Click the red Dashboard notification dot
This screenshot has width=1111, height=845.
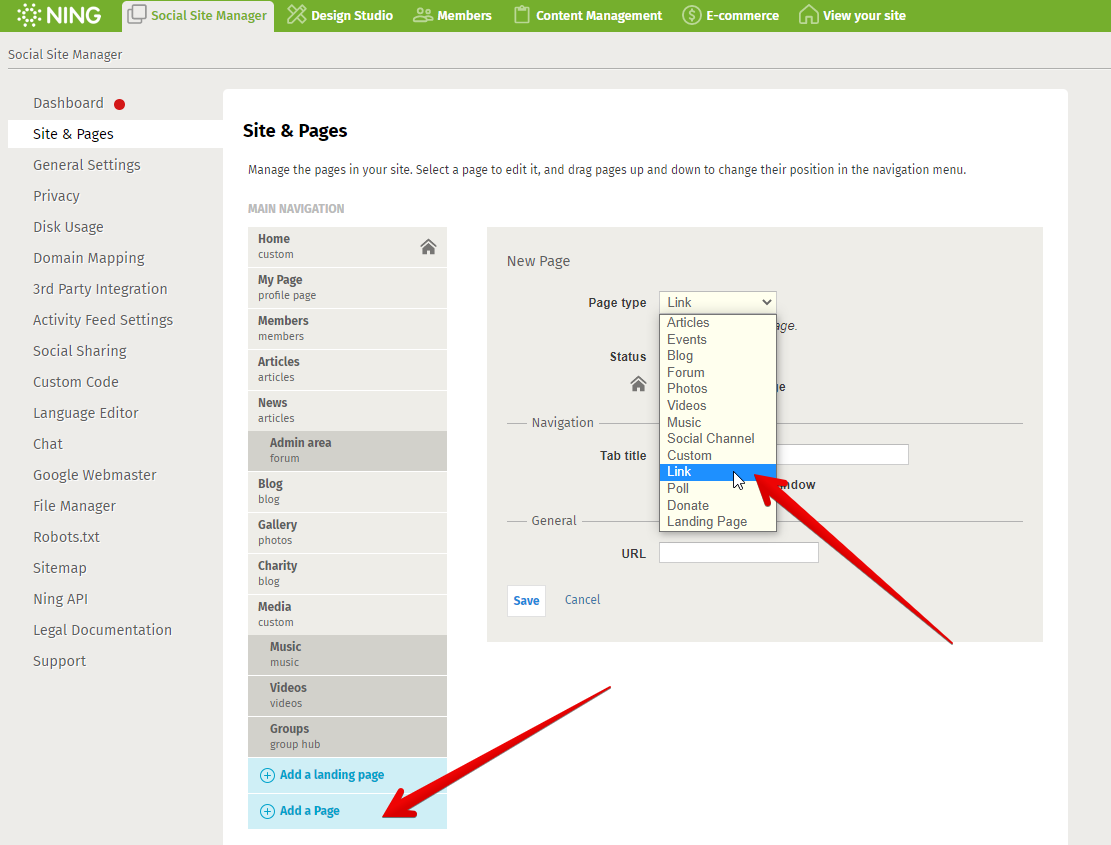(x=120, y=104)
